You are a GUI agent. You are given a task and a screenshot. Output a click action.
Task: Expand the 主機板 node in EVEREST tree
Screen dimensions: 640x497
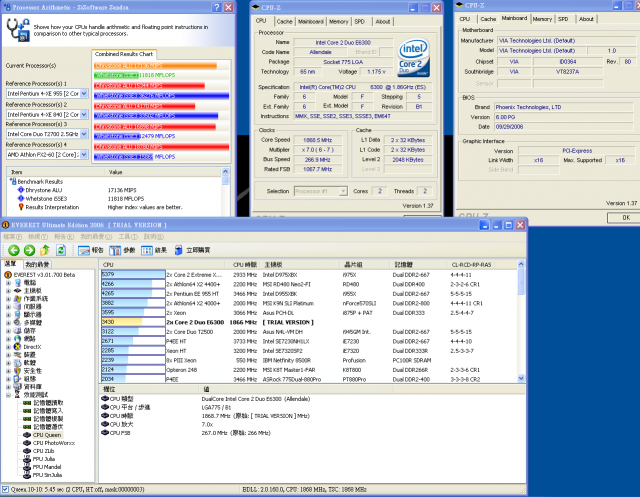click(8, 291)
